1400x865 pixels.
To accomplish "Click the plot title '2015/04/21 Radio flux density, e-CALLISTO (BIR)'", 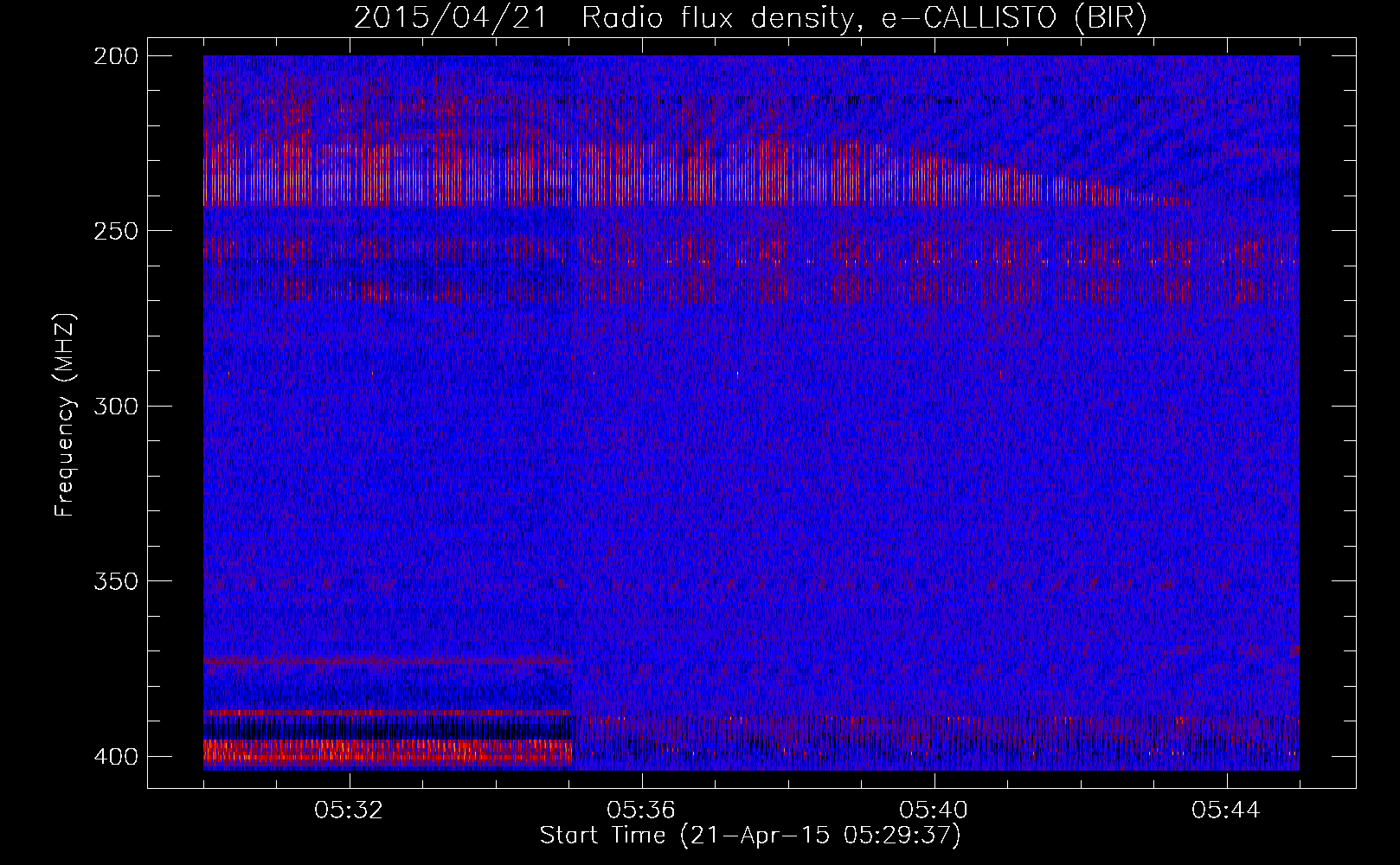I will 750,17.
